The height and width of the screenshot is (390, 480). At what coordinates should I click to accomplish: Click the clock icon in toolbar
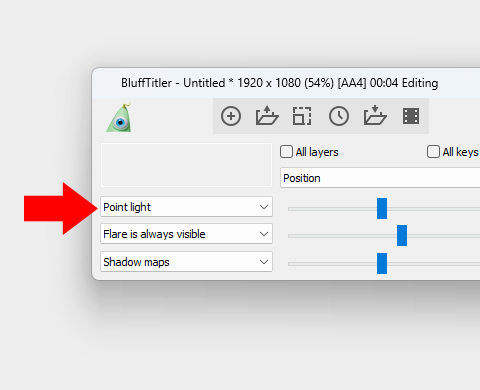[339, 116]
